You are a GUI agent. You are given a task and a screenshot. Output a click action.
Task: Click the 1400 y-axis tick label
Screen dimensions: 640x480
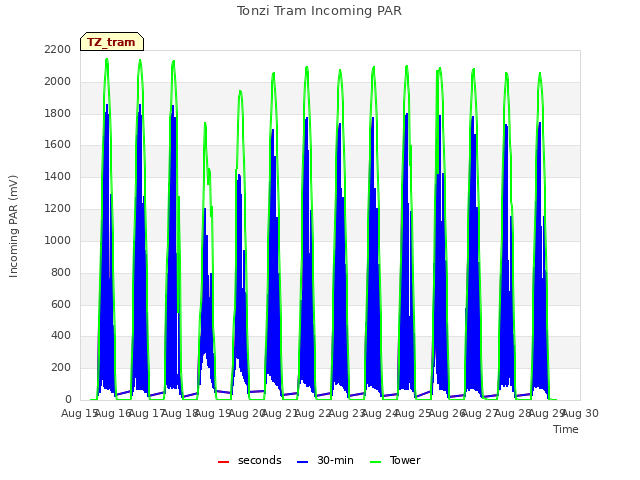click(x=58, y=177)
